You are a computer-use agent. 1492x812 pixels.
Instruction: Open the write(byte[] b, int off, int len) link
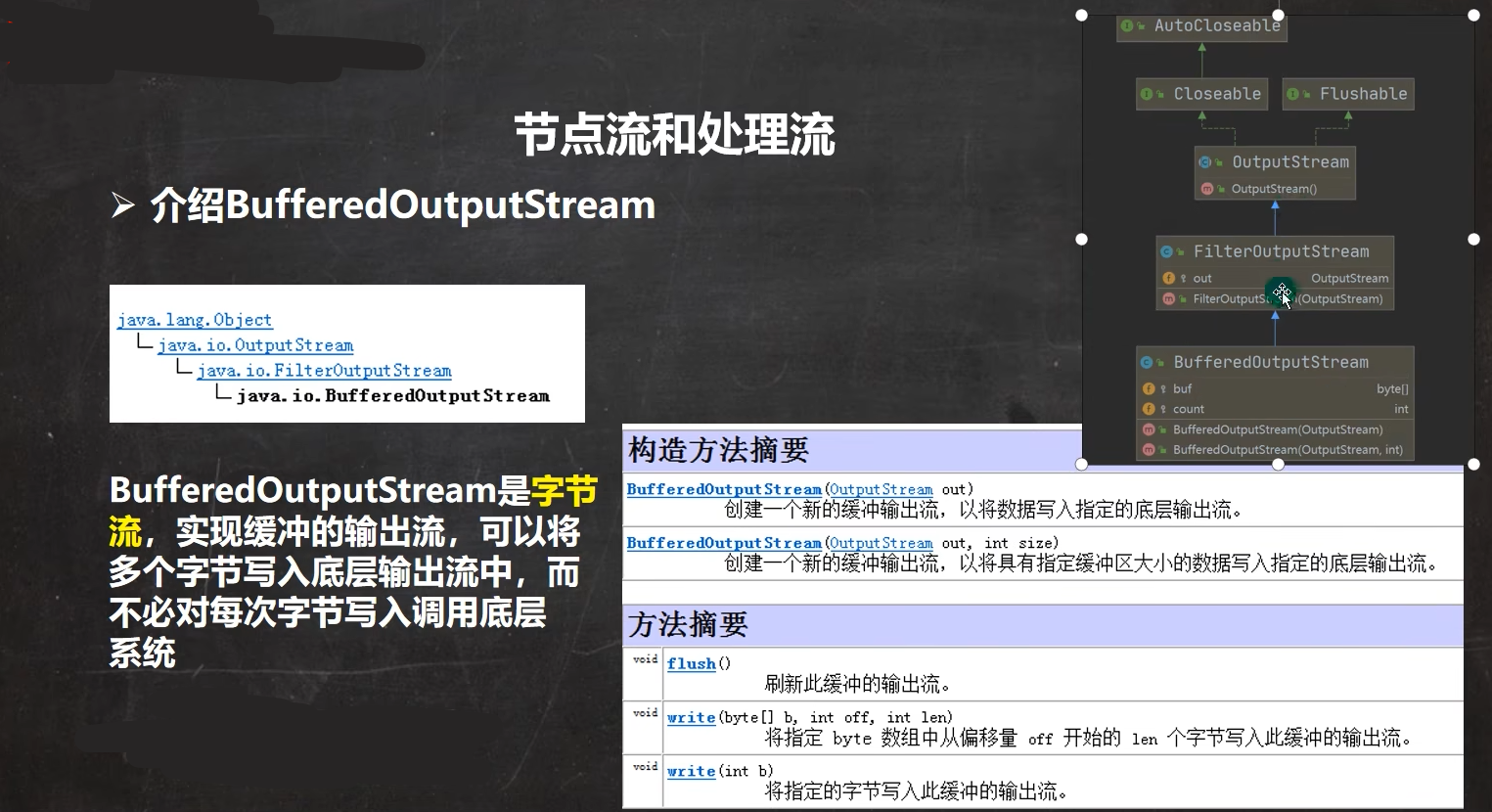(691, 717)
